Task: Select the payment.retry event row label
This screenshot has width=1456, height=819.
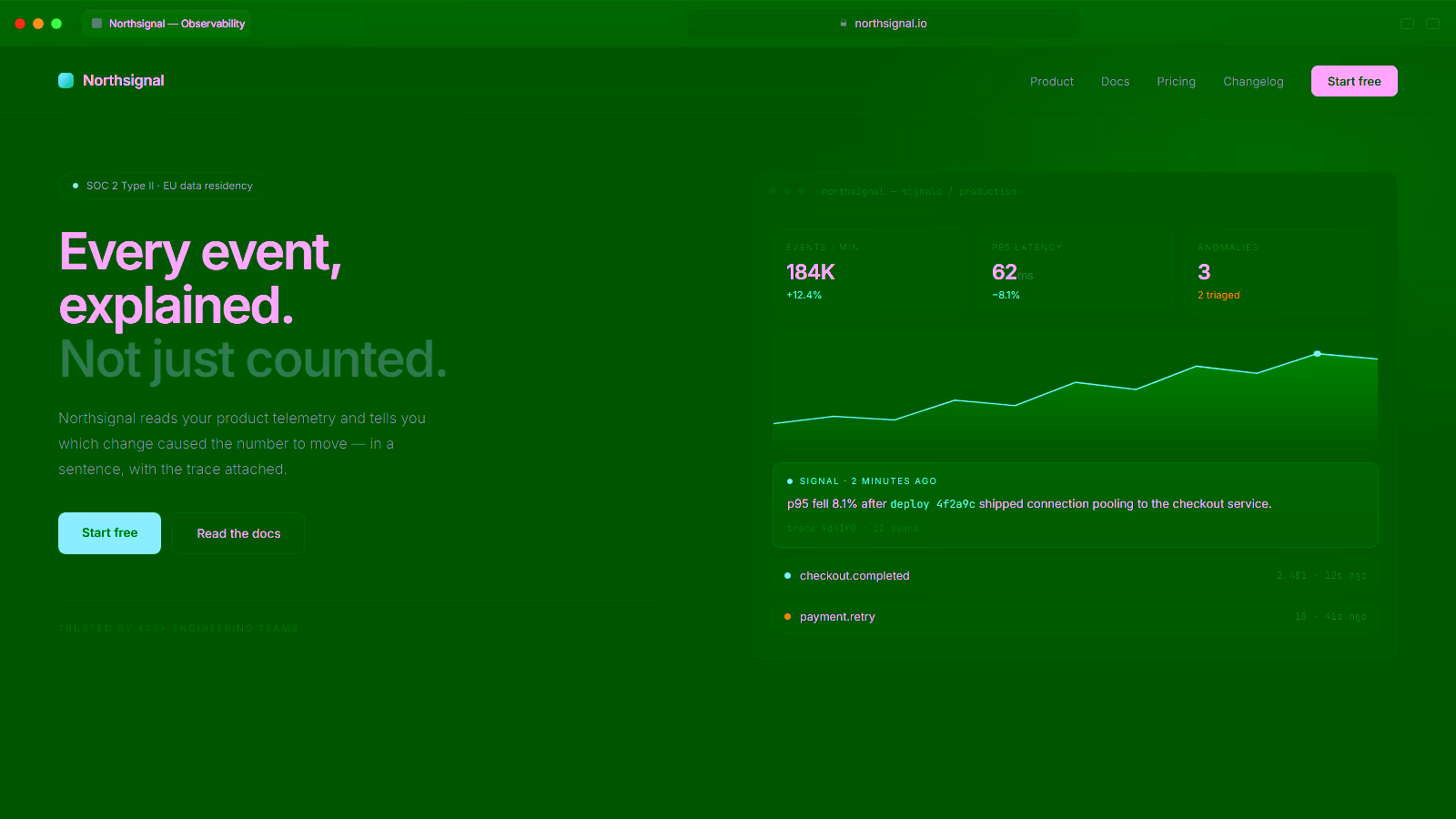Action: coord(837,617)
